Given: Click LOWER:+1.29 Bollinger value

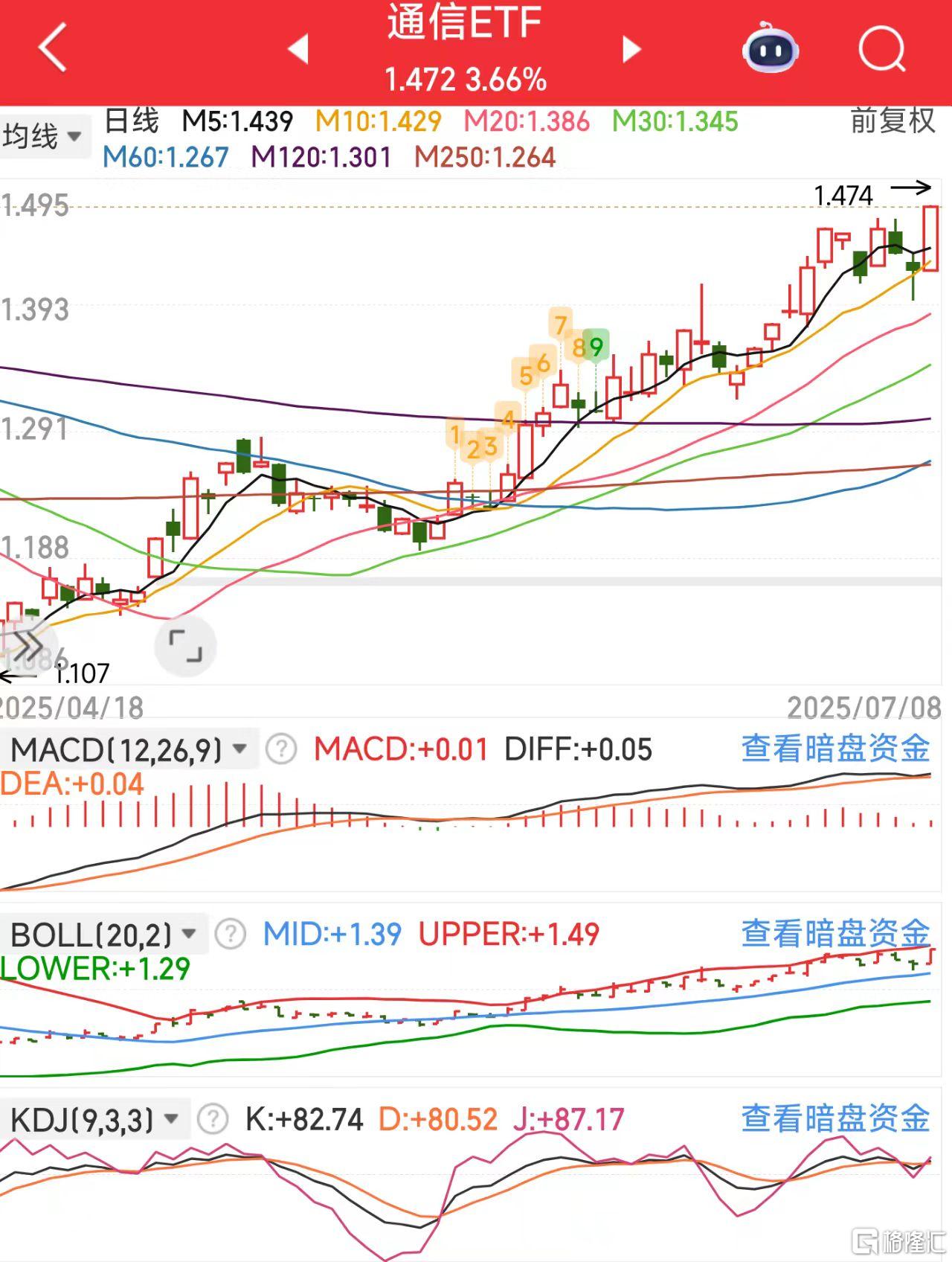Looking at the screenshot, I should [x=95, y=968].
